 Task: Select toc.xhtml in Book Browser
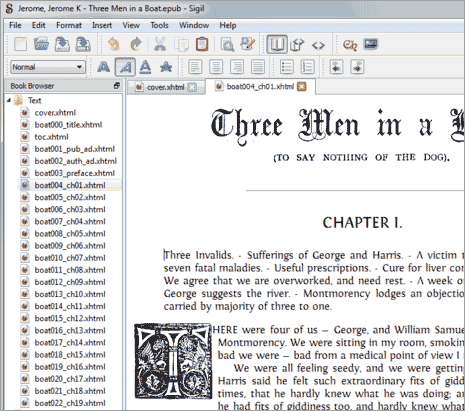pos(51,137)
